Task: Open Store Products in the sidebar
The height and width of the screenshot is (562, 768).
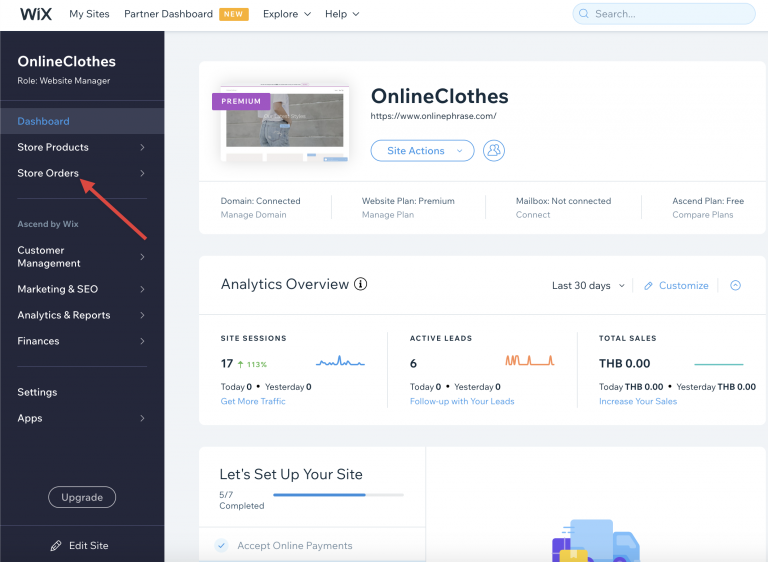Action: pos(53,147)
